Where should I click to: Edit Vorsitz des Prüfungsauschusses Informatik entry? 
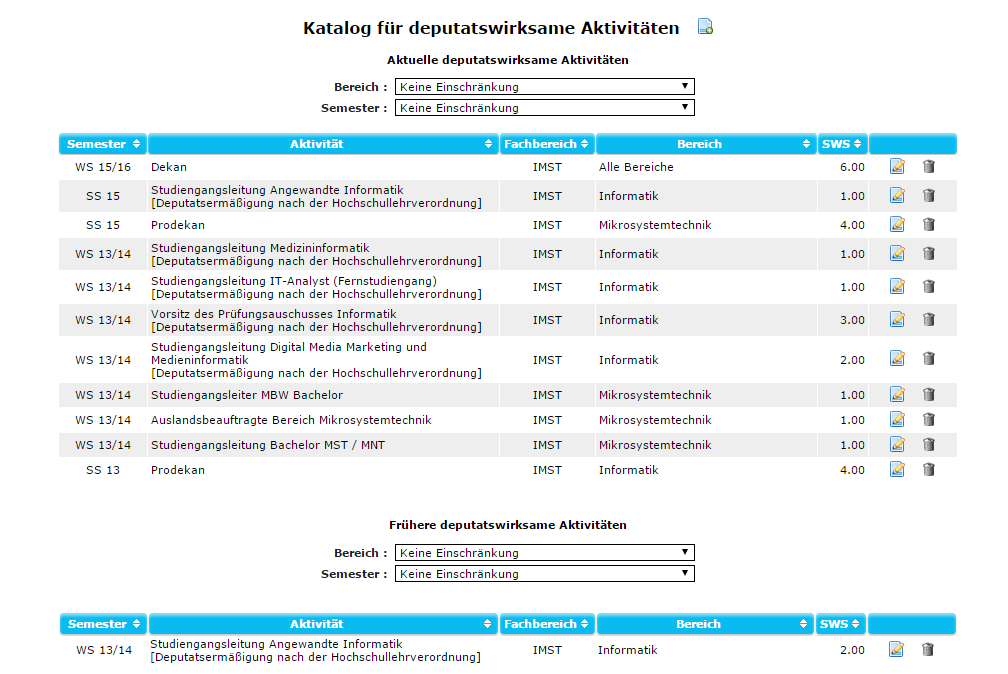[x=897, y=319]
